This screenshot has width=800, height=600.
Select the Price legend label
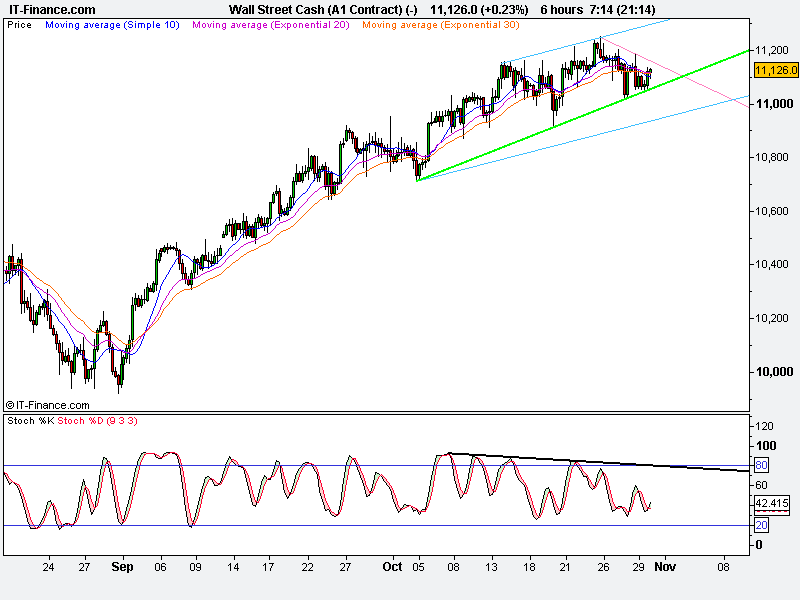tap(19, 24)
